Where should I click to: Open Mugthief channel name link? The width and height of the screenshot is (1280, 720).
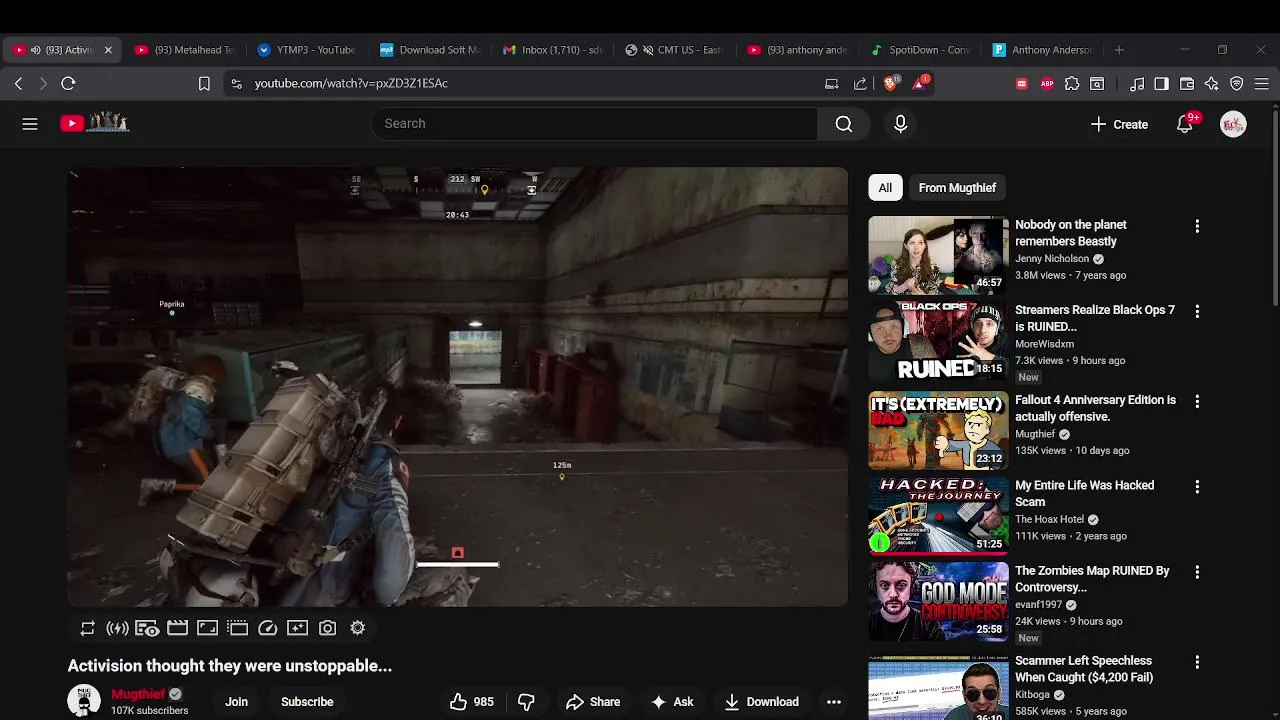pos(138,694)
